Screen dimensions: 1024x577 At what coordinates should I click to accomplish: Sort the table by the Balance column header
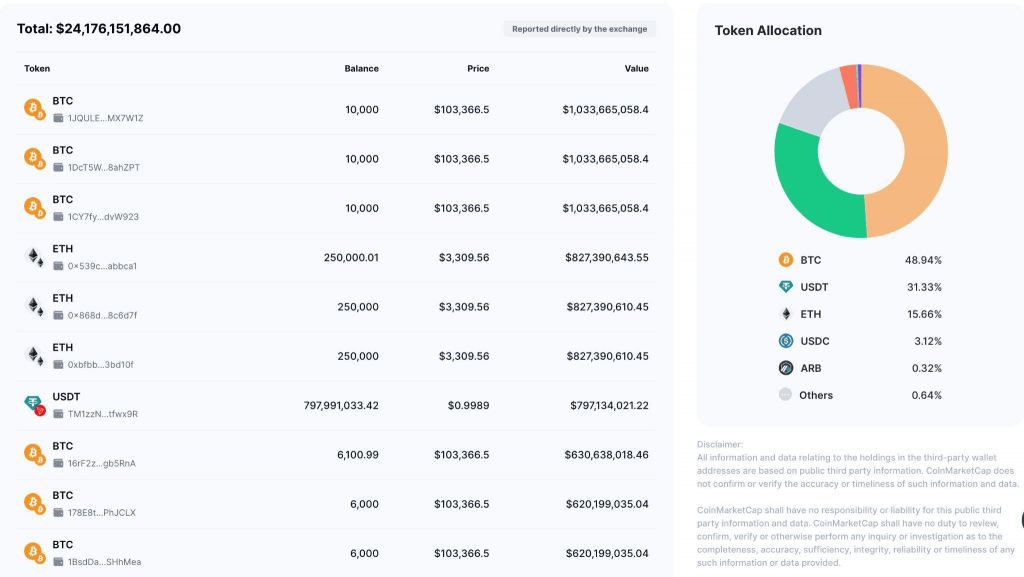(x=361, y=69)
